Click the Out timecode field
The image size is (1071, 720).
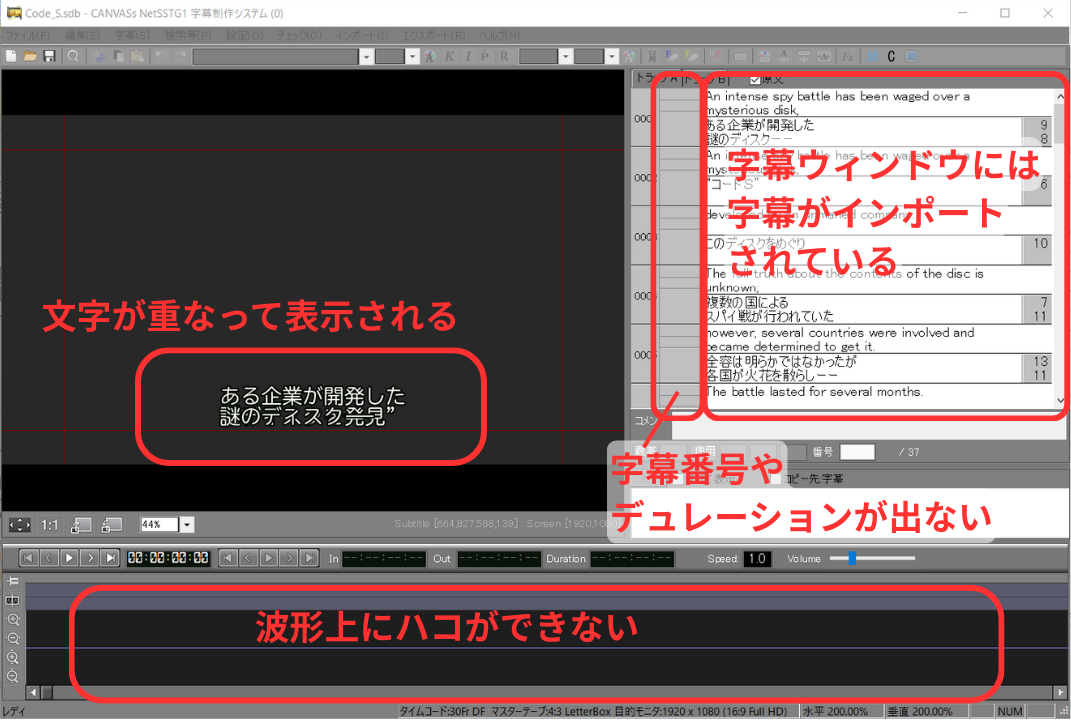click(499, 559)
